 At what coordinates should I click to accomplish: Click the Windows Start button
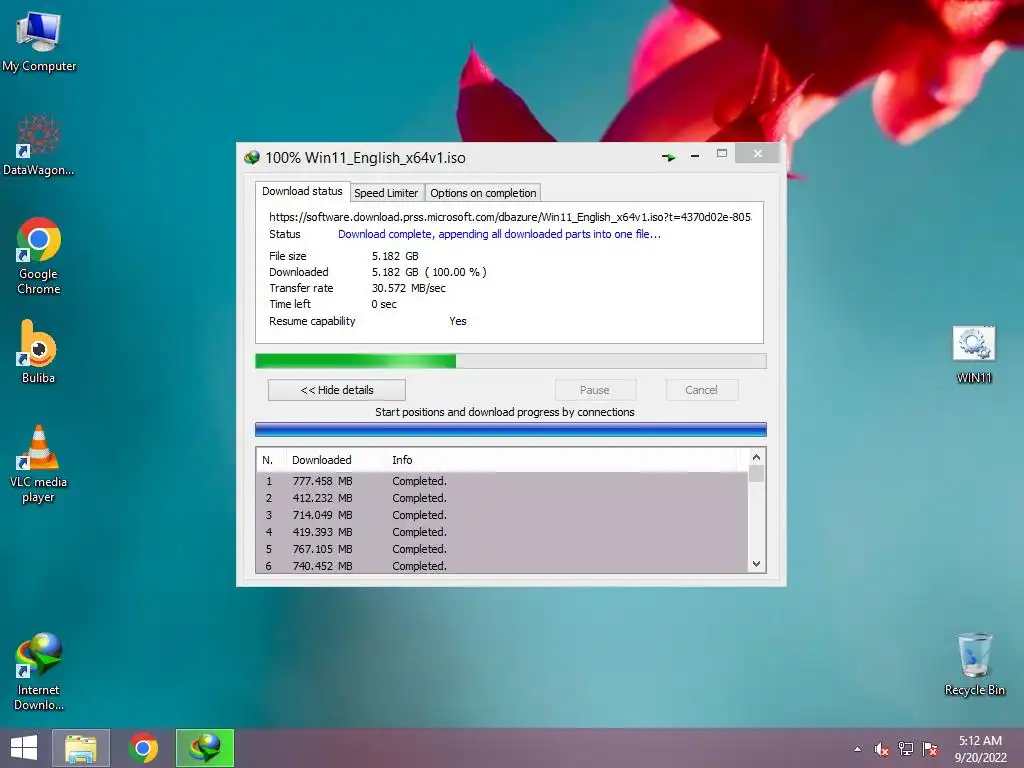(x=24, y=748)
